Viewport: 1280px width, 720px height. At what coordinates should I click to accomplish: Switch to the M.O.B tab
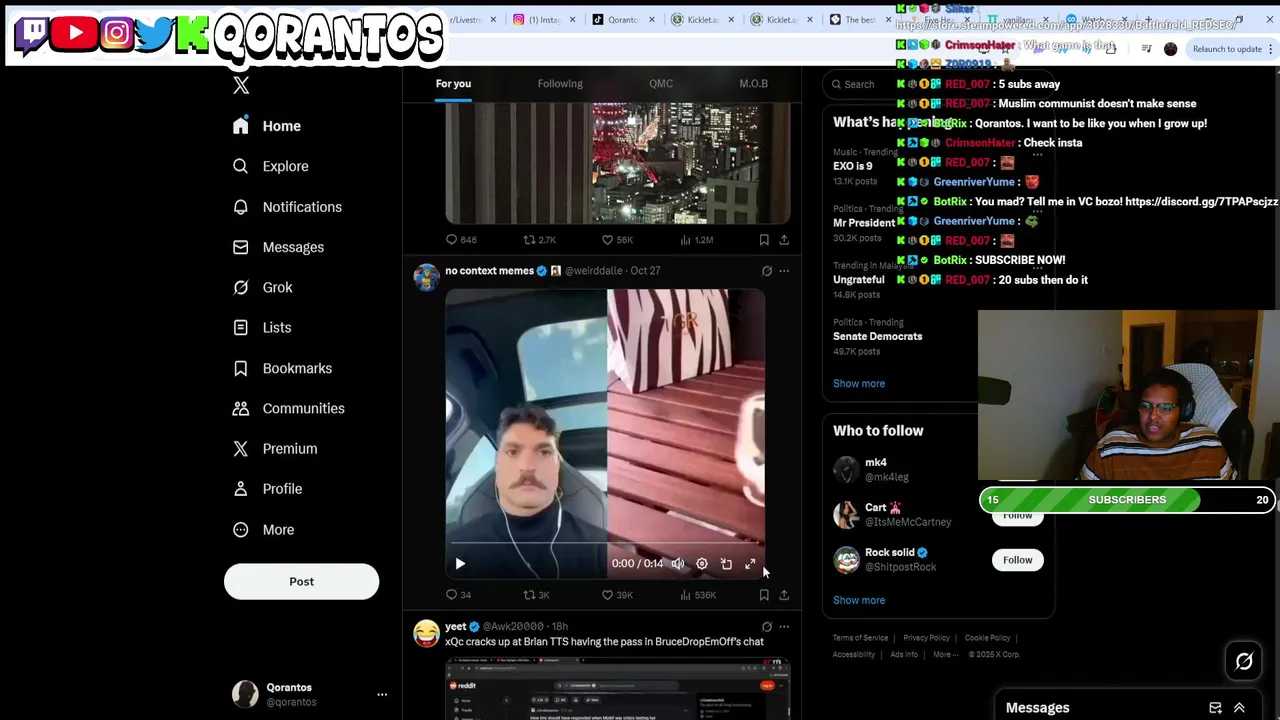(753, 83)
